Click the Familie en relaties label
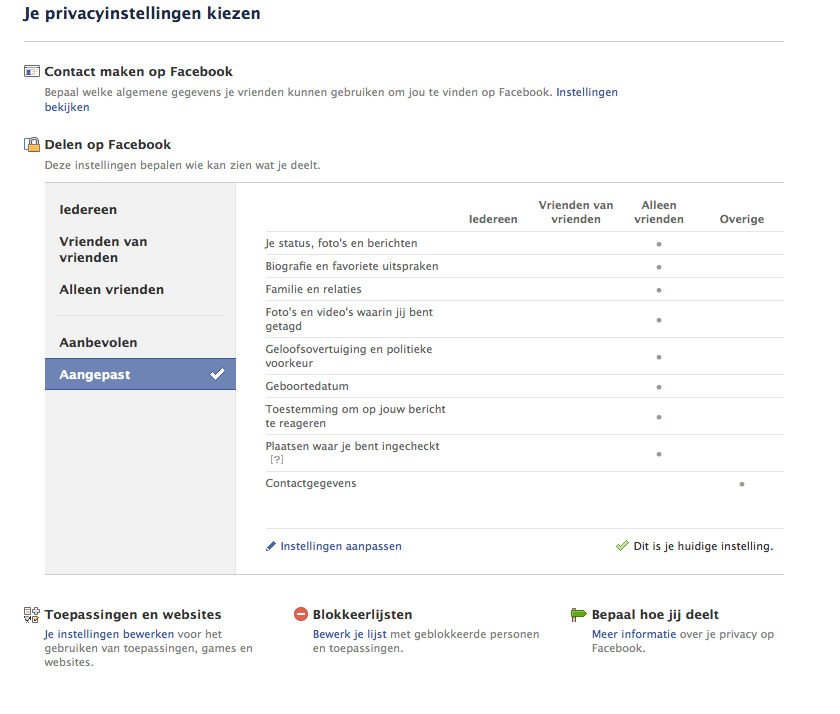840x714 pixels. pos(313,289)
